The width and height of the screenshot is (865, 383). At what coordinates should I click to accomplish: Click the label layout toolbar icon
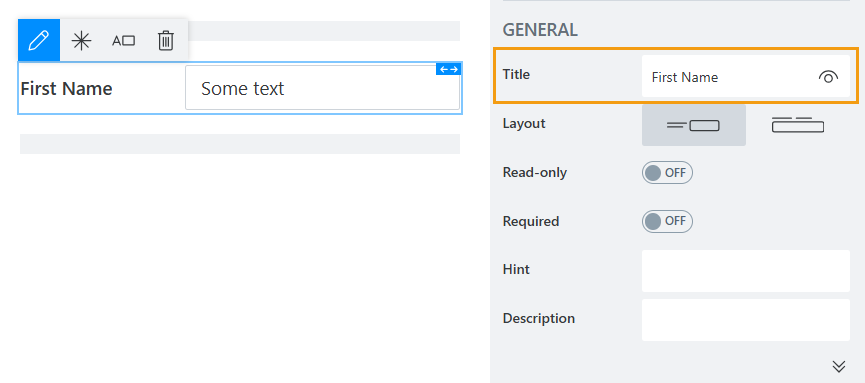124,41
